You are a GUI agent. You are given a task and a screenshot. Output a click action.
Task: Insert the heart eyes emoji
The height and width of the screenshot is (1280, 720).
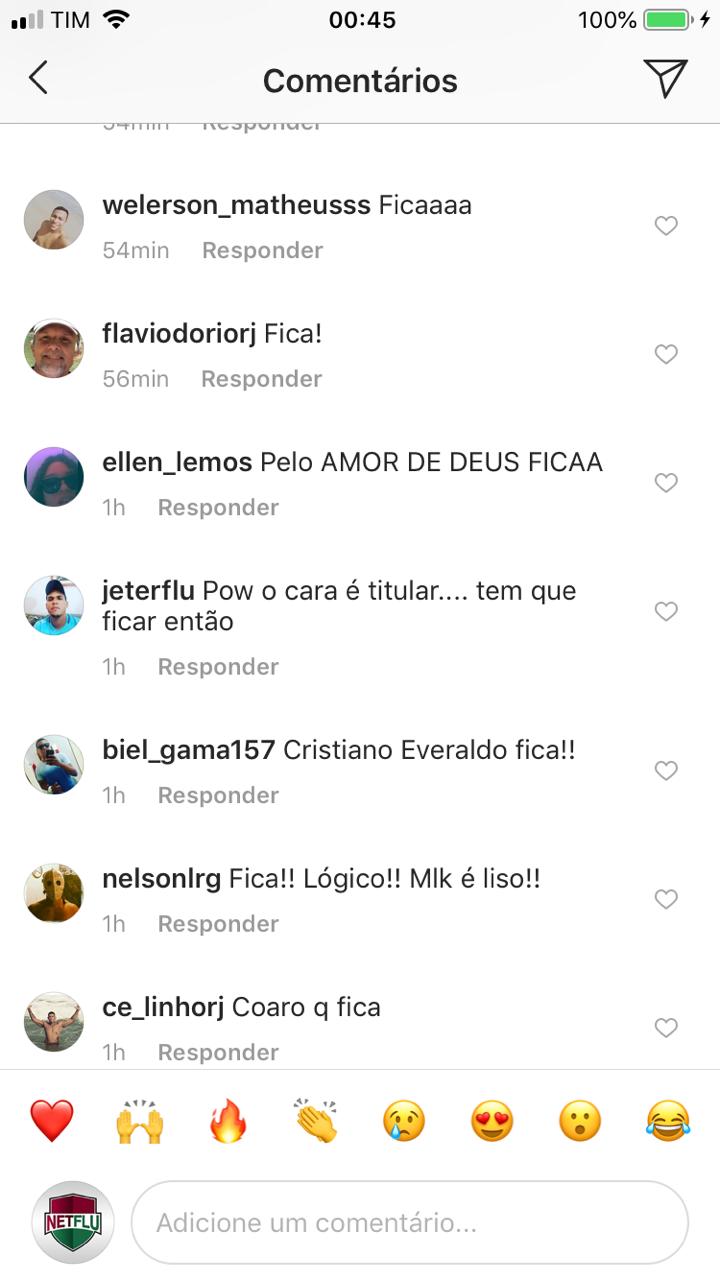tap(492, 1121)
